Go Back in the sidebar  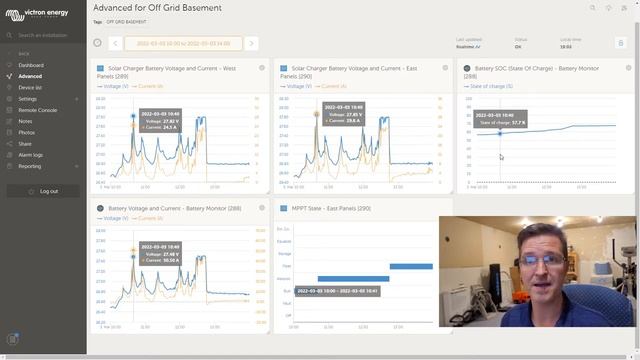pos(24,54)
